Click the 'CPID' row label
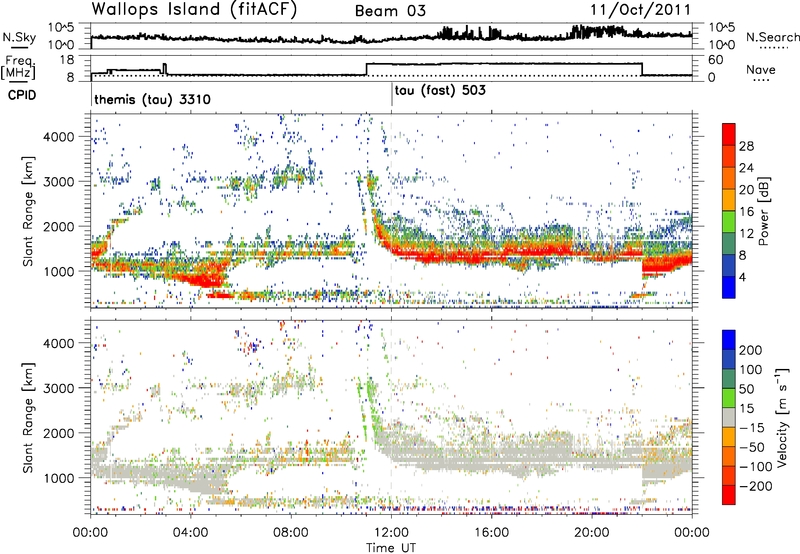The image size is (800, 554). pyautogui.click(x=22, y=95)
